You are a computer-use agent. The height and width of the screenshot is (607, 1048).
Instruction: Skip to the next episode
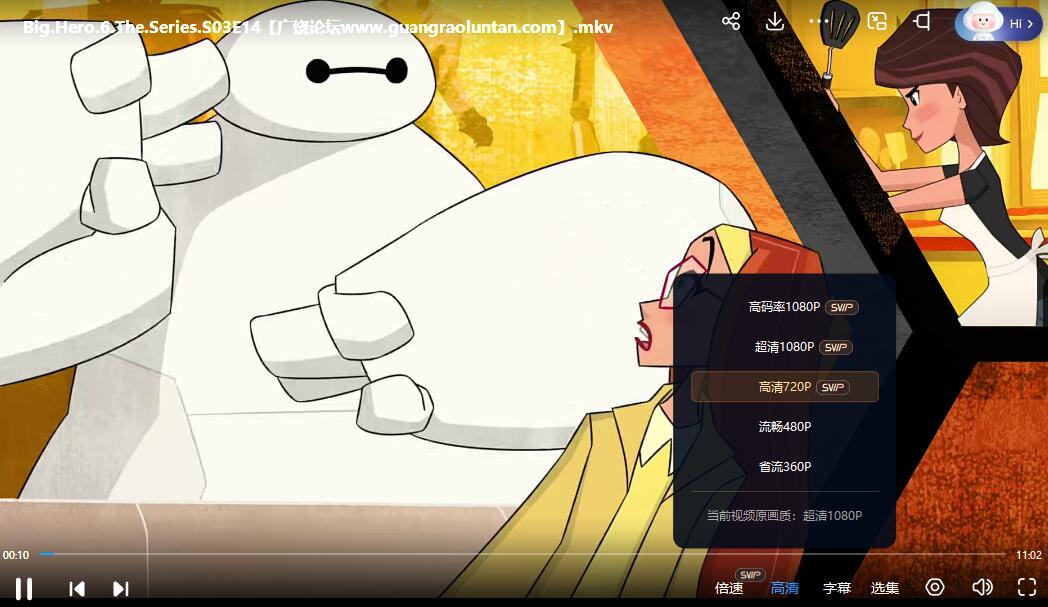pyautogui.click(x=120, y=588)
